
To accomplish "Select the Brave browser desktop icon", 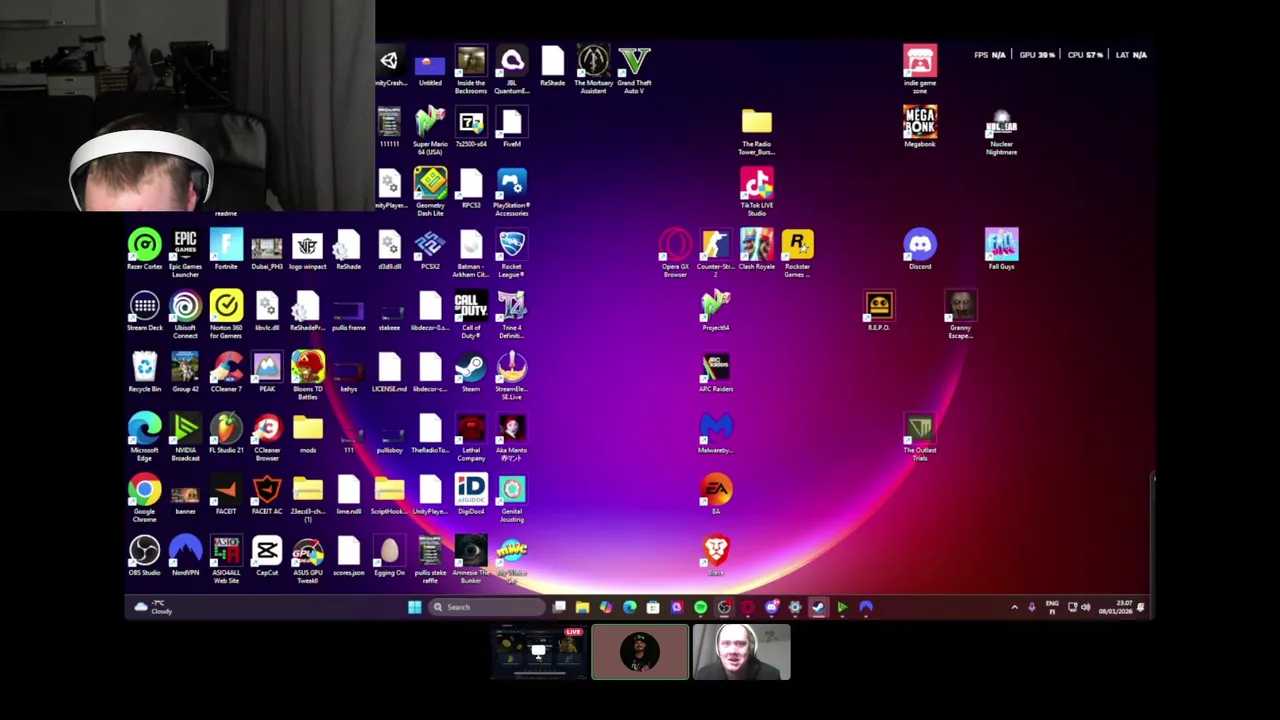I will click(716, 554).
